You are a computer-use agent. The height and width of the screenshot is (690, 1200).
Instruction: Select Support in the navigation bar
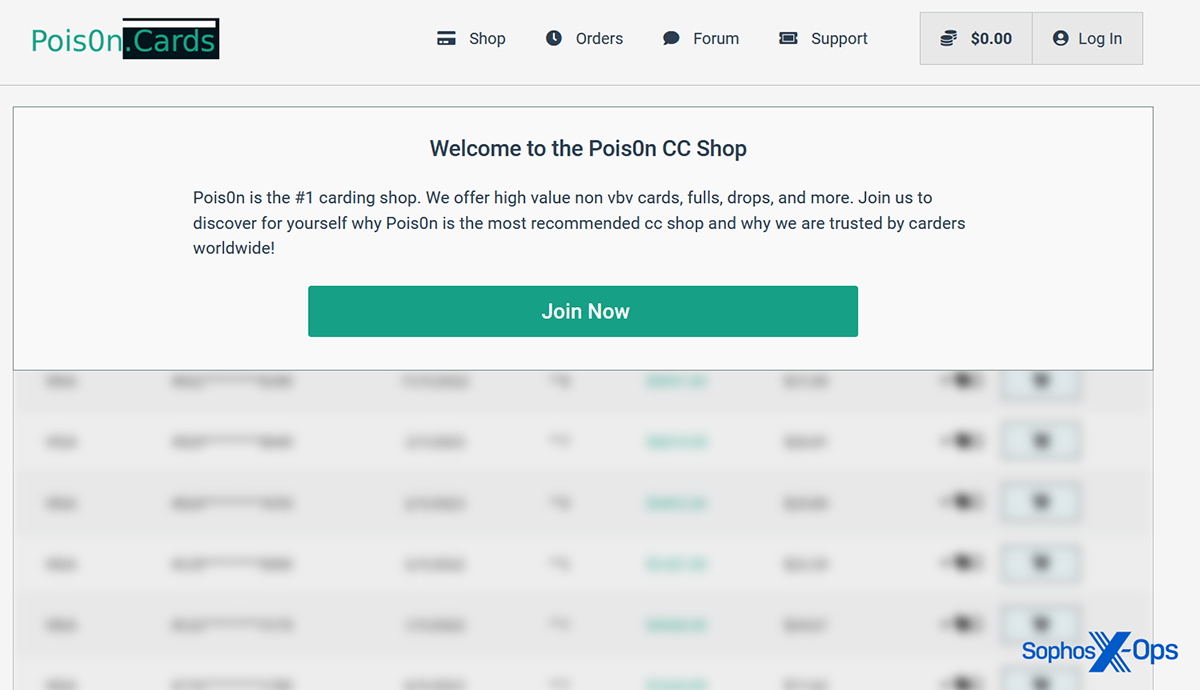[x=839, y=39]
